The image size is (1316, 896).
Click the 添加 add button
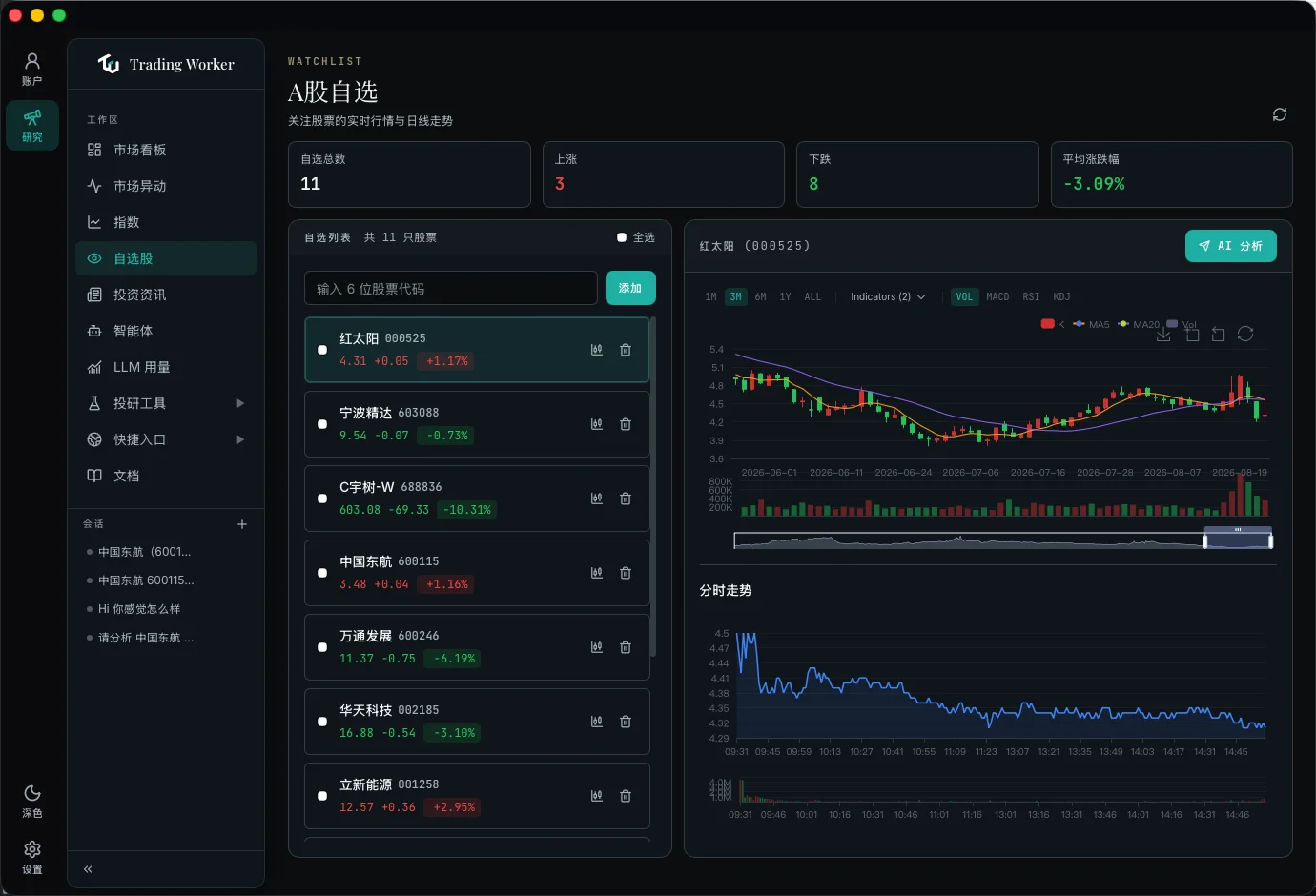[x=630, y=288]
